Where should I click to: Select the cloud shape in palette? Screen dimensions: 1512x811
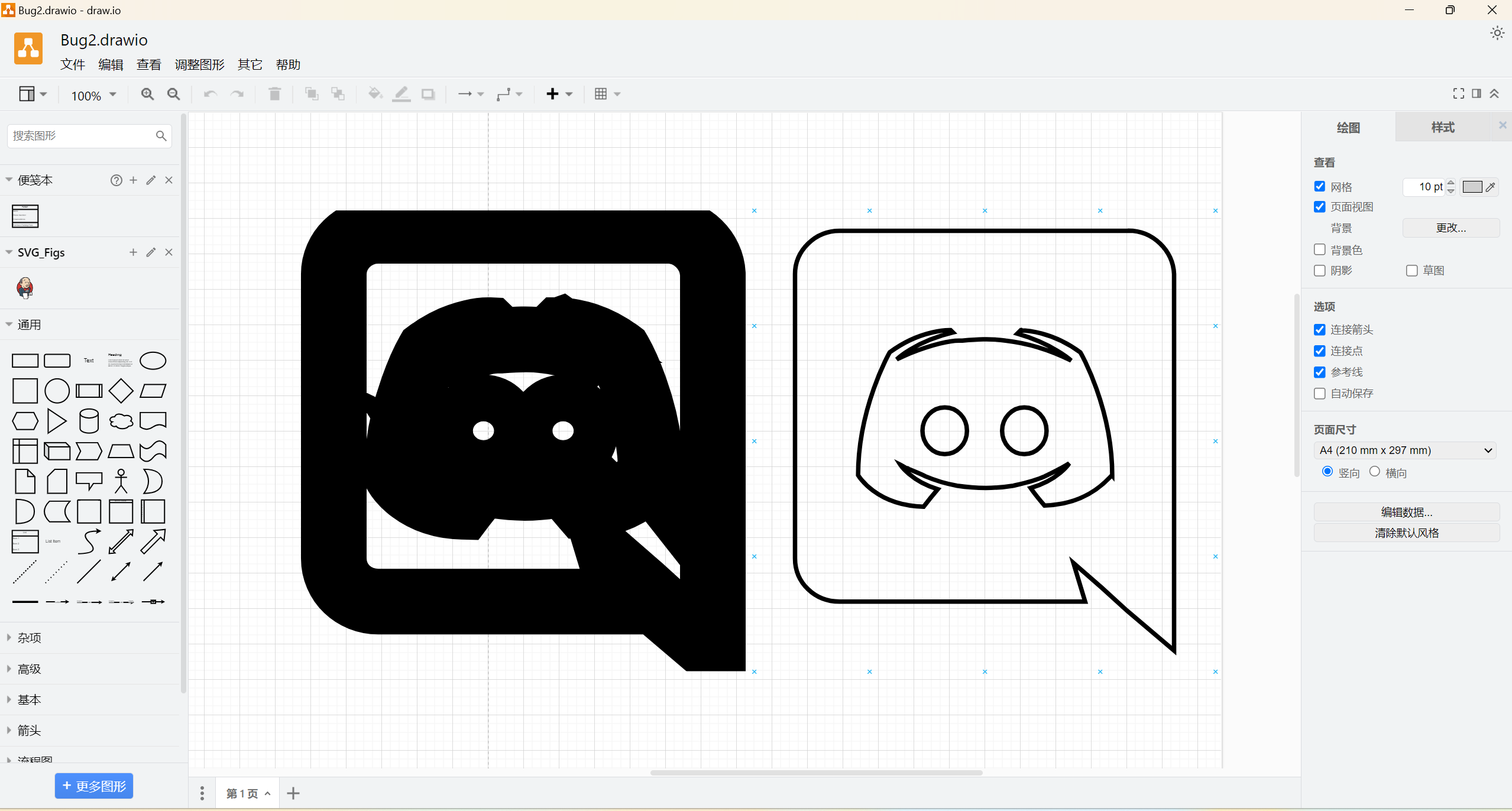pyautogui.click(x=121, y=421)
